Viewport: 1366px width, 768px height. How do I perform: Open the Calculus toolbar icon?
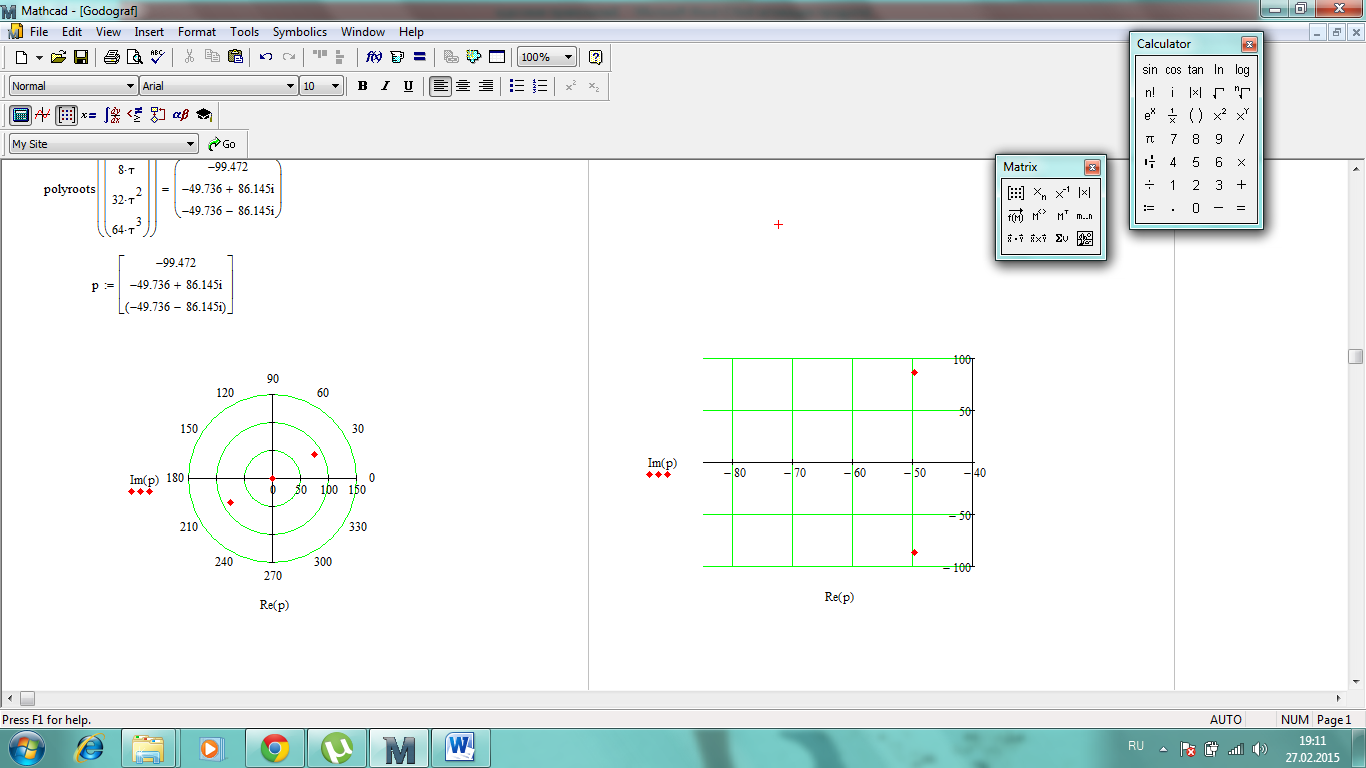point(113,115)
